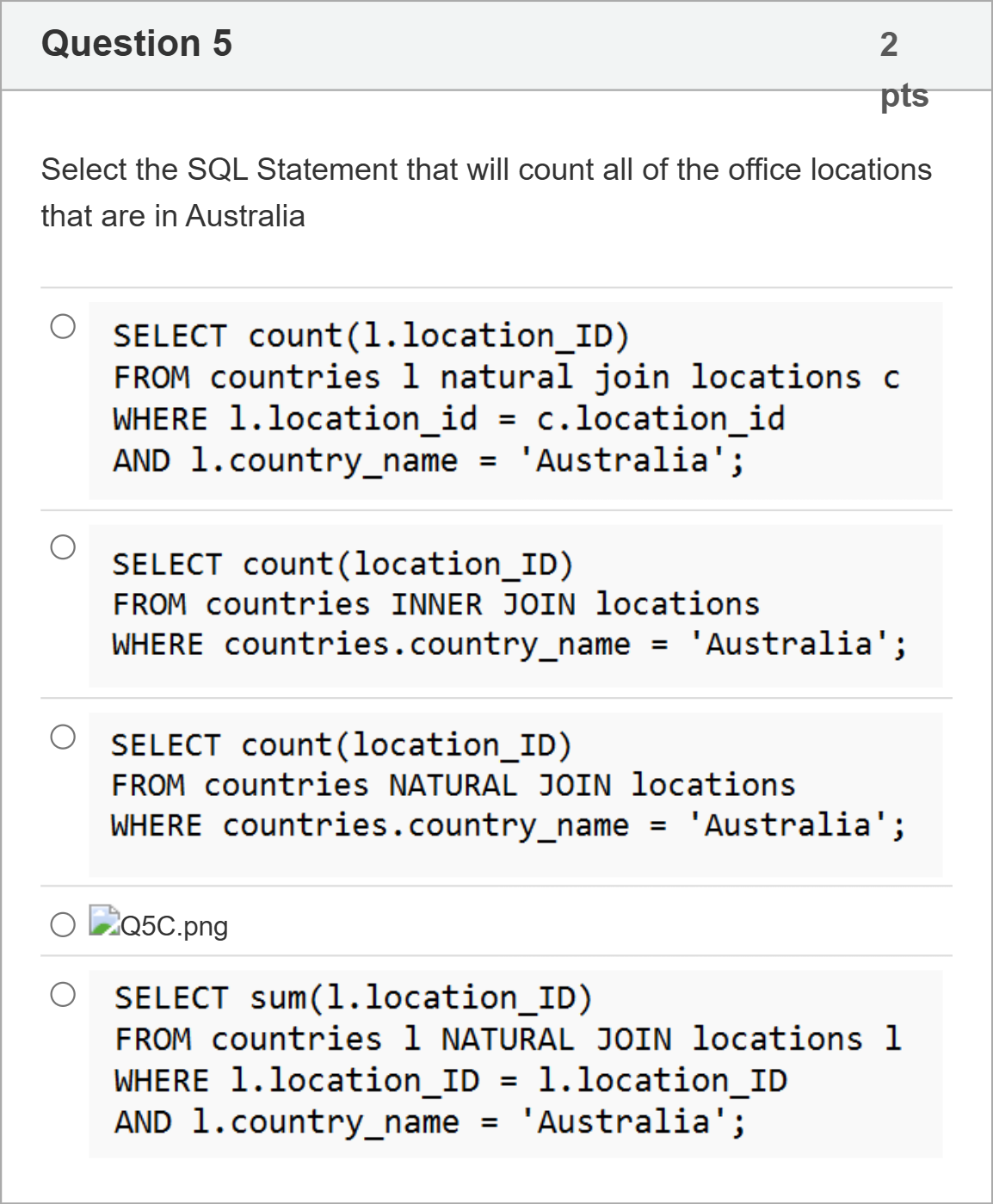Click line 'WHERE l.location_ID = l.location_ID'
The image size is (993, 1204).
[x=451, y=1080]
